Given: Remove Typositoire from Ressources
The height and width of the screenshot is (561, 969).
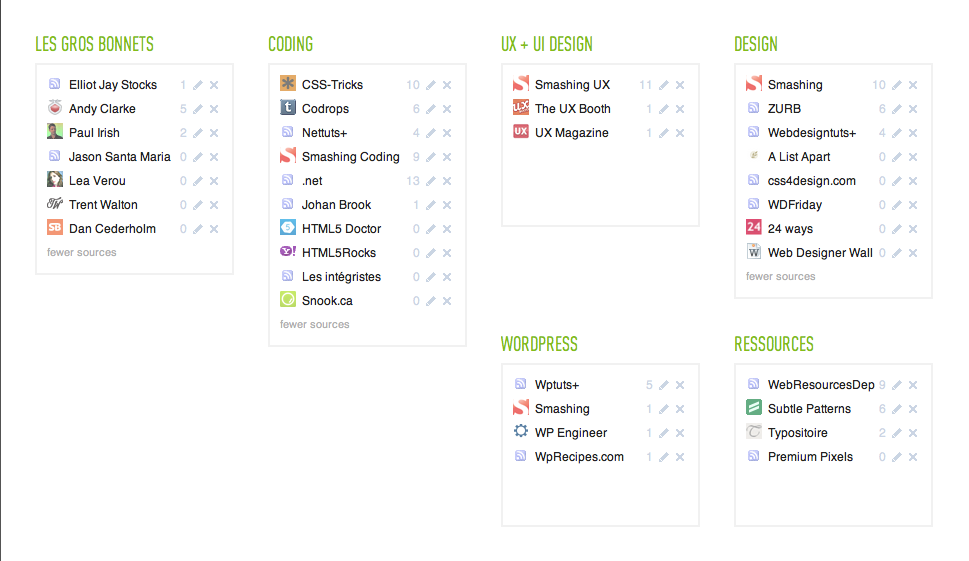Looking at the screenshot, I should point(913,433).
